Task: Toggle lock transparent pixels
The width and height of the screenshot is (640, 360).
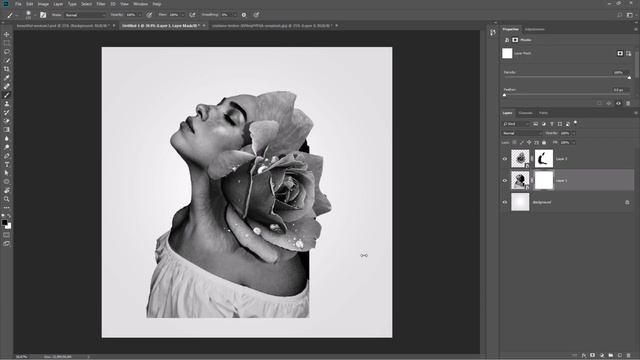Action: click(x=514, y=142)
